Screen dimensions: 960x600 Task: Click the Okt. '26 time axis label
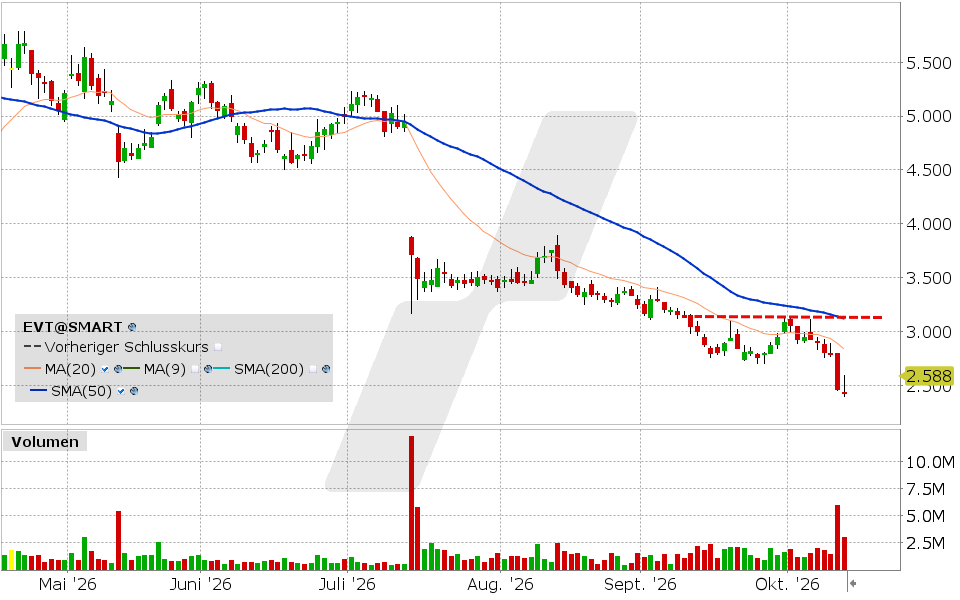tap(787, 584)
